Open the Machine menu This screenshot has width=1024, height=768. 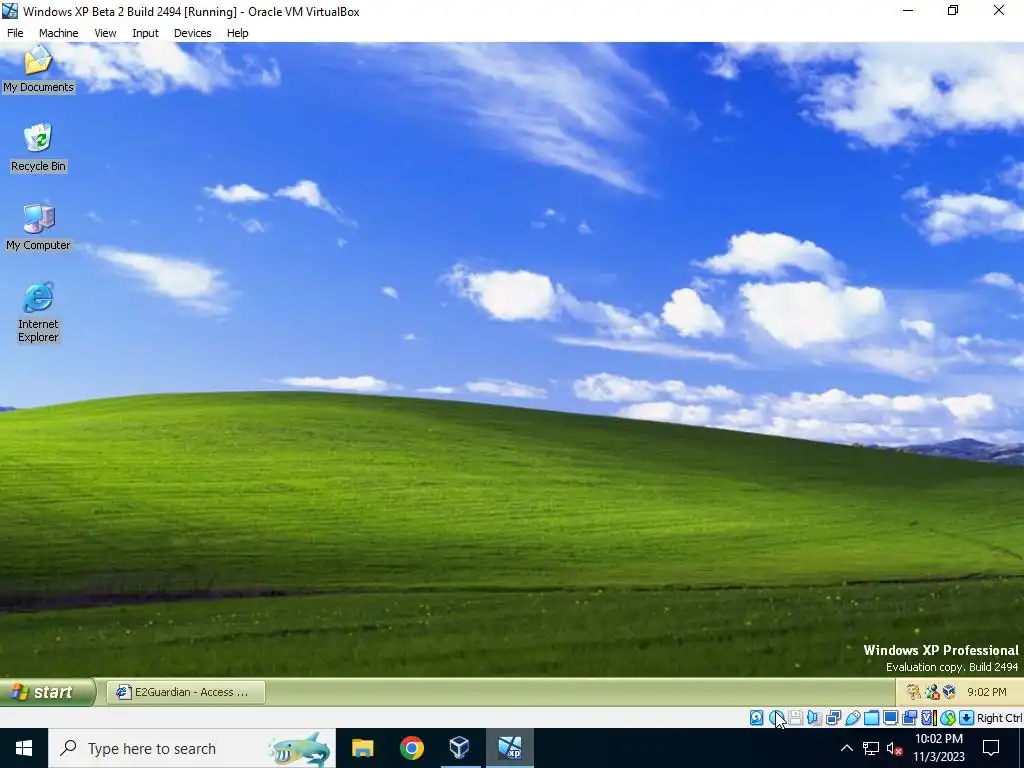[59, 33]
